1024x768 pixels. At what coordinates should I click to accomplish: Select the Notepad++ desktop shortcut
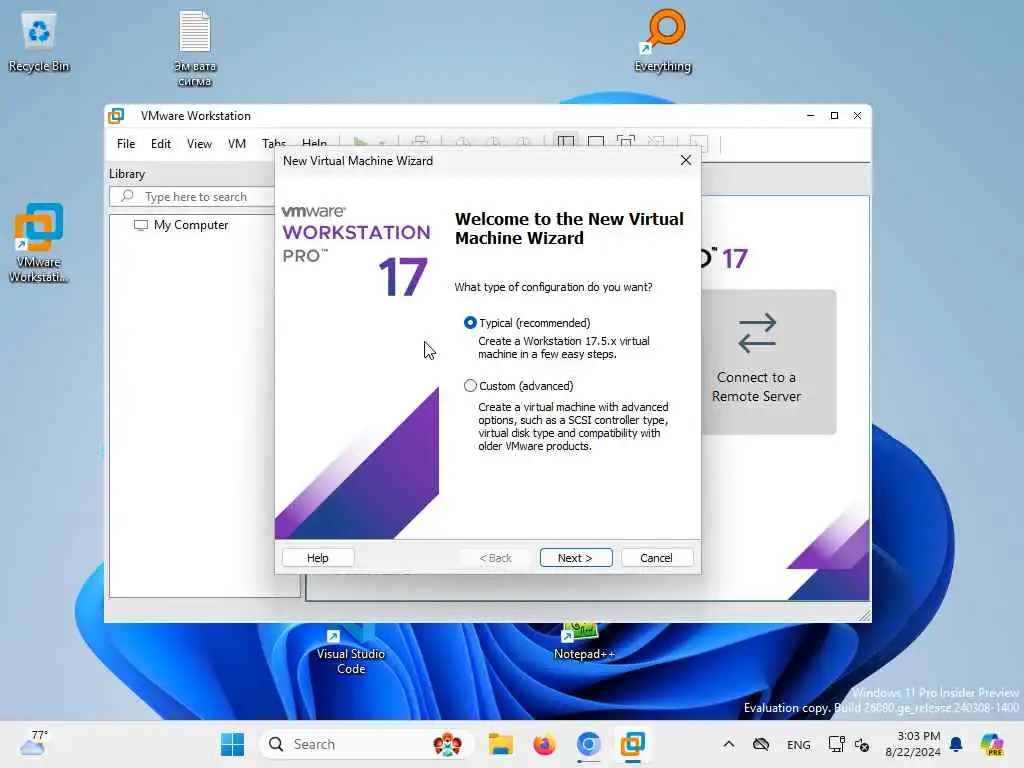(584, 643)
